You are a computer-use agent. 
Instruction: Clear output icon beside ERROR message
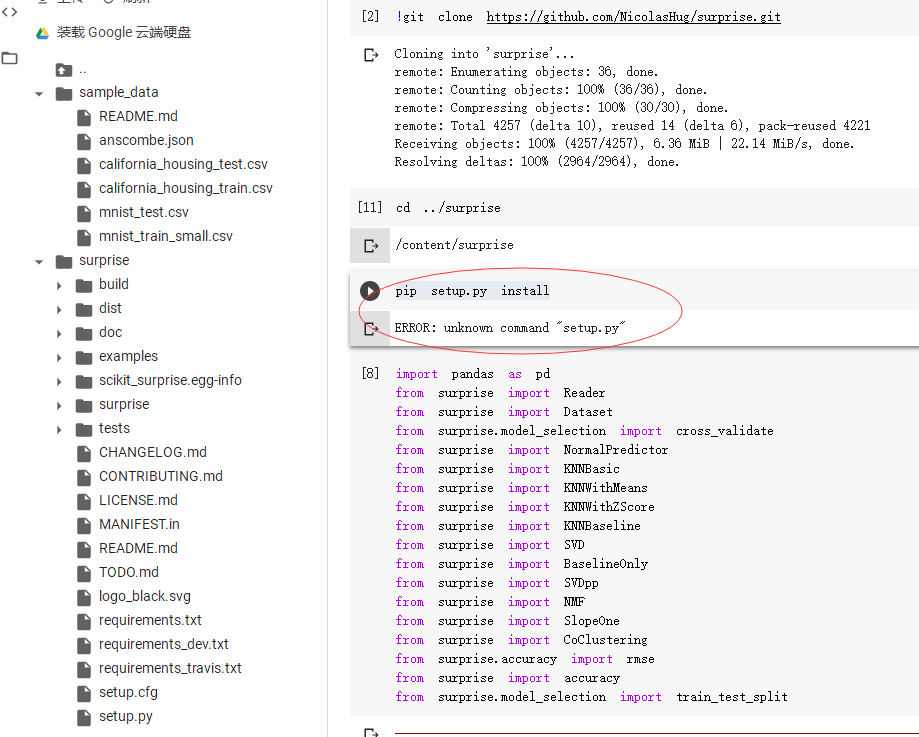[371, 328]
